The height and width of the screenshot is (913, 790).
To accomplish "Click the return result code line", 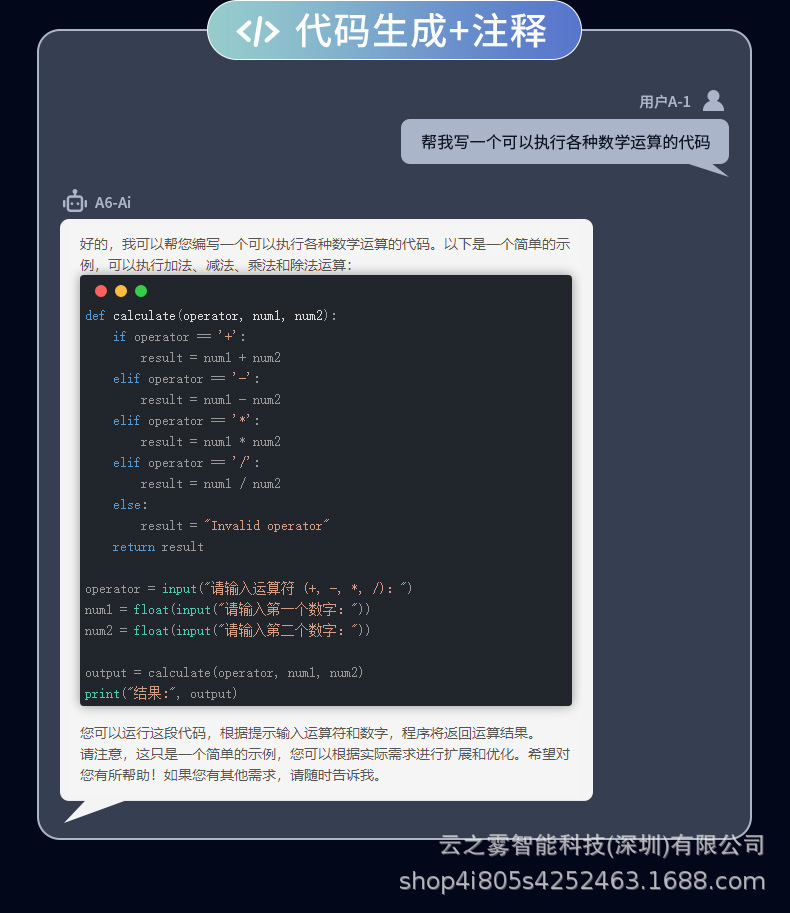I will 158,547.
